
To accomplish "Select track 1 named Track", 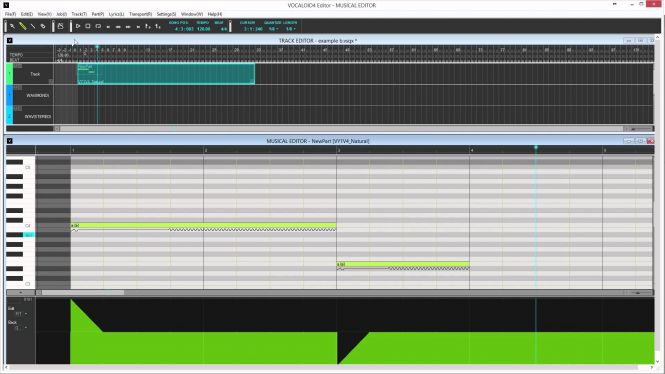I will (x=35, y=74).
